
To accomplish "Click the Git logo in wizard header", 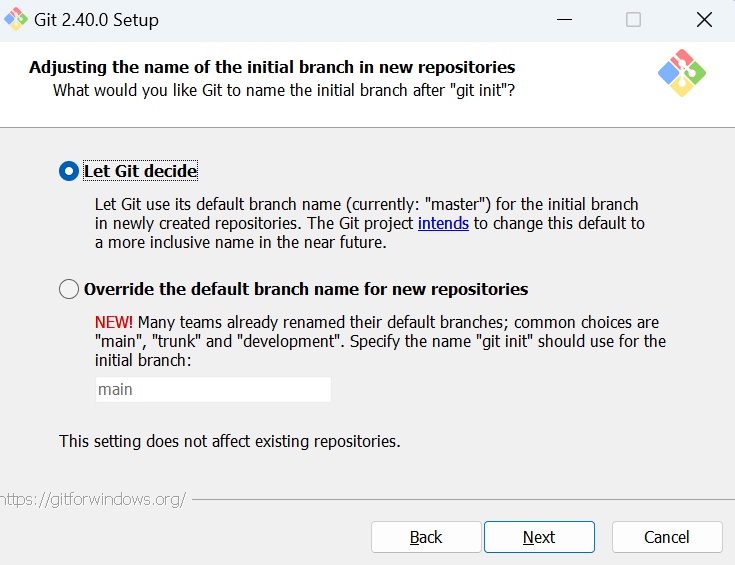I will tap(682, 73).
